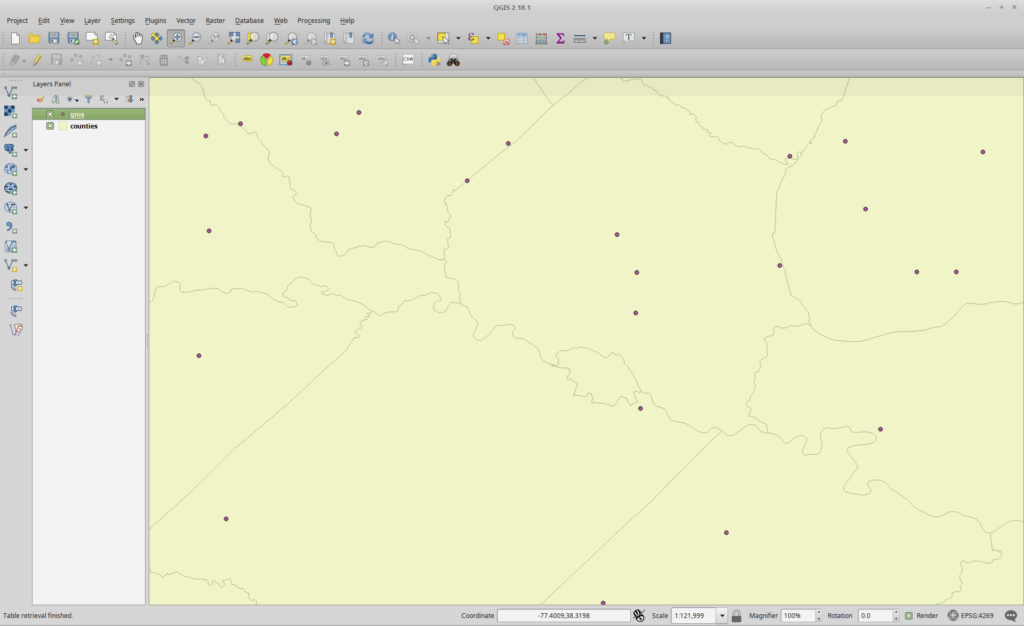Toggle visibility of the counties layer
Screen dimensions: 1024x626
point(50,126)
